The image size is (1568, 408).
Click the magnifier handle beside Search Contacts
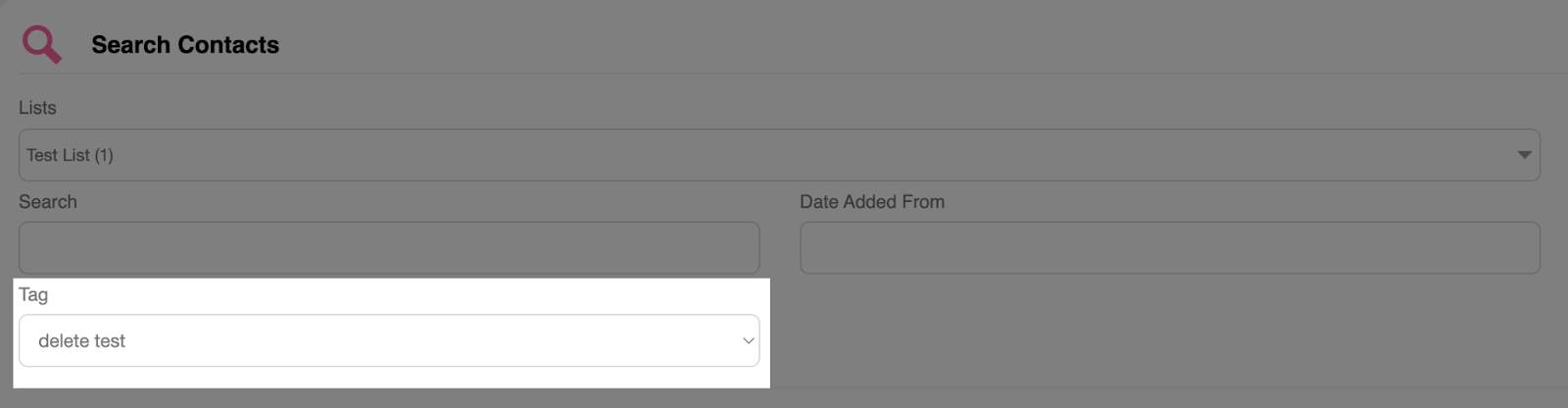(53, 56)
